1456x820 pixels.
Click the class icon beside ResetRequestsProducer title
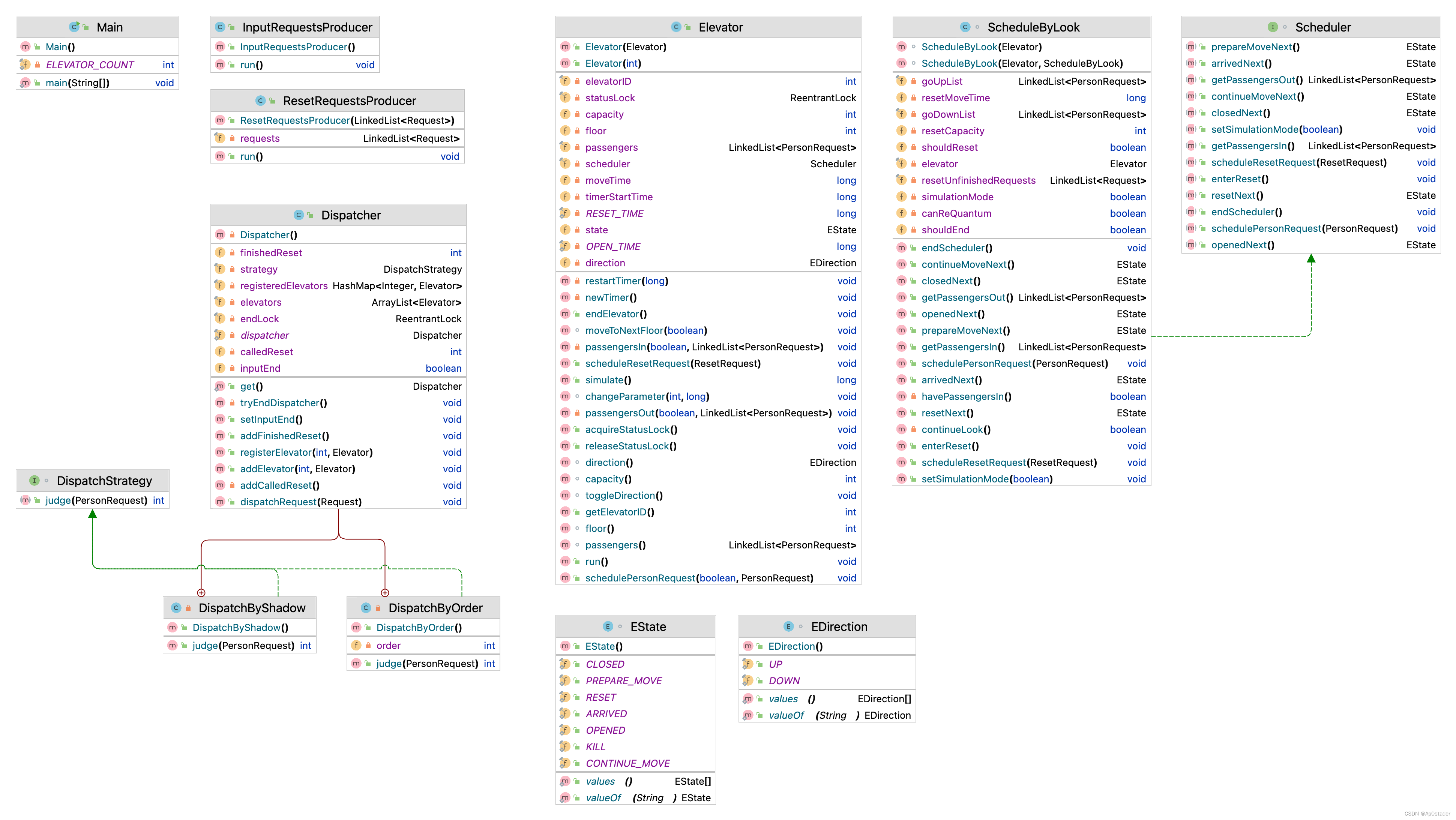(261, 101)
